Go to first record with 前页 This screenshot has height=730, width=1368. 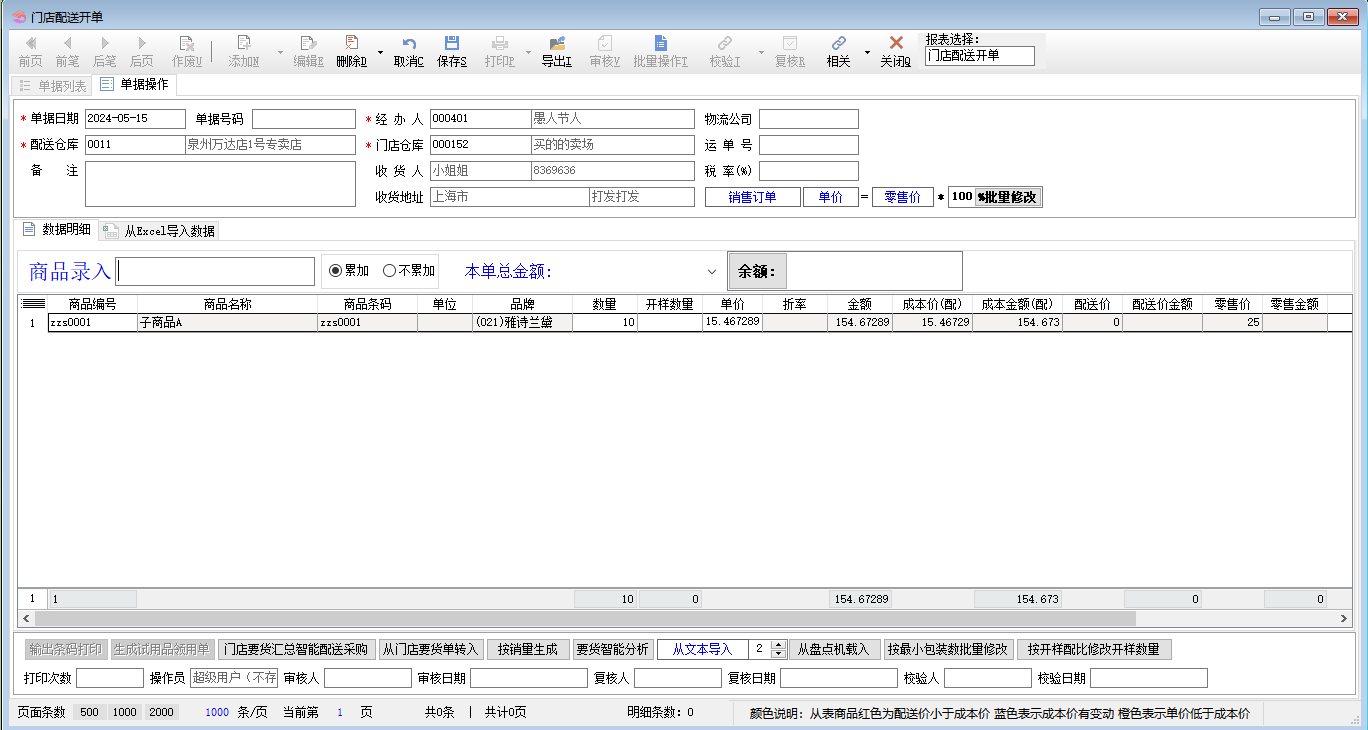(30, 51)
